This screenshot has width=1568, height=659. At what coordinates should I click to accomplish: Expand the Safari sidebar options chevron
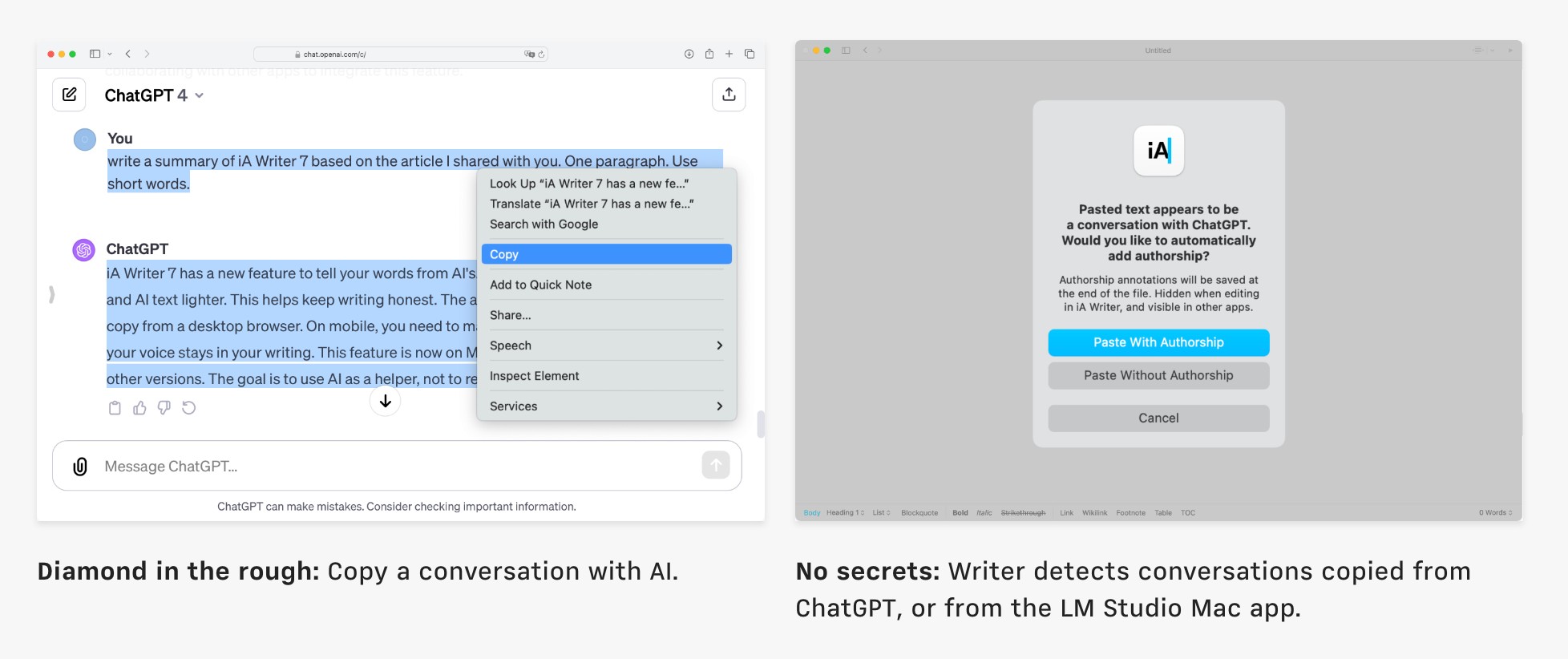110,54
